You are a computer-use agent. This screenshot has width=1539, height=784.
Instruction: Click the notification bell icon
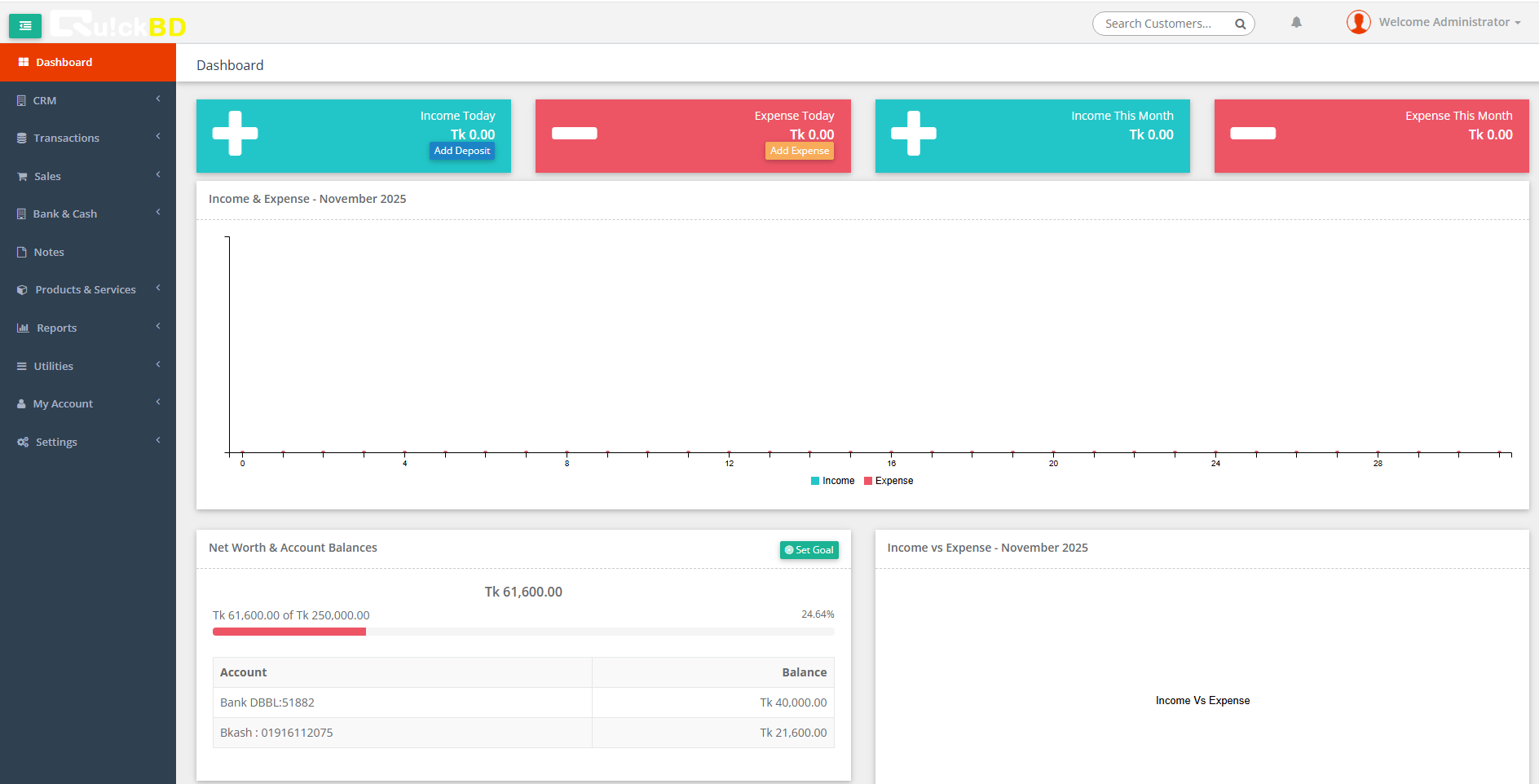click(x=1296, y=23)
